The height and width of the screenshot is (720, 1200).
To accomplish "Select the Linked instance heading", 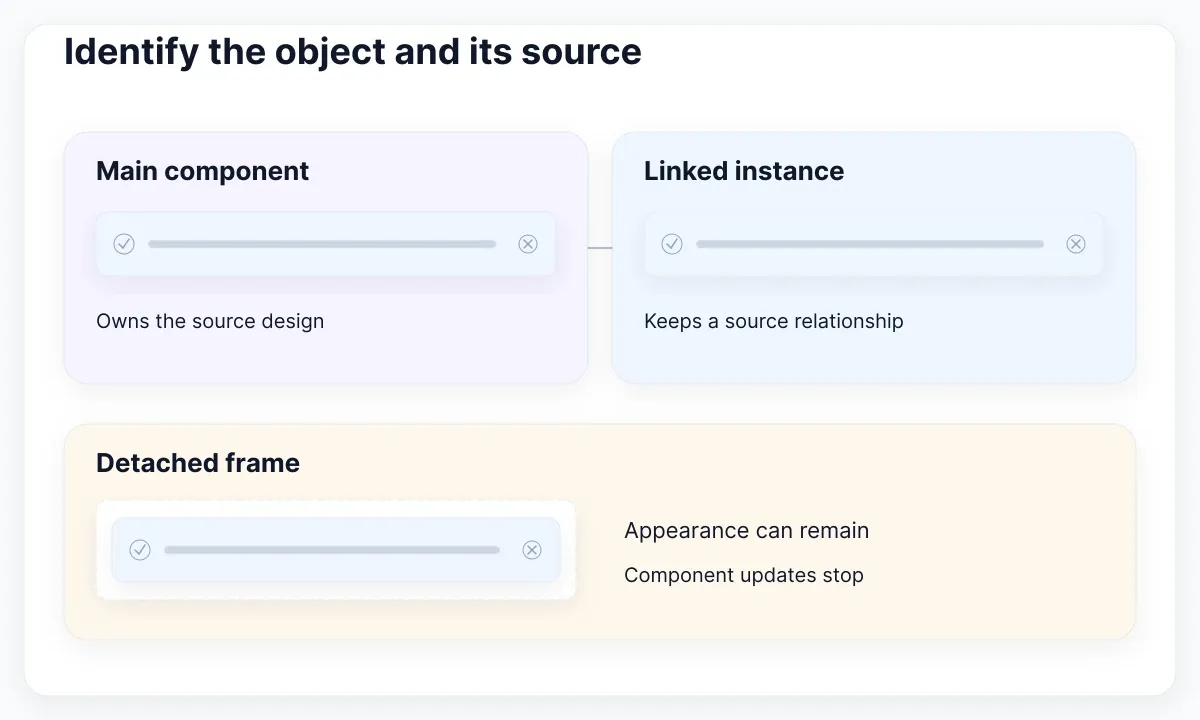I will pos(744,171).
